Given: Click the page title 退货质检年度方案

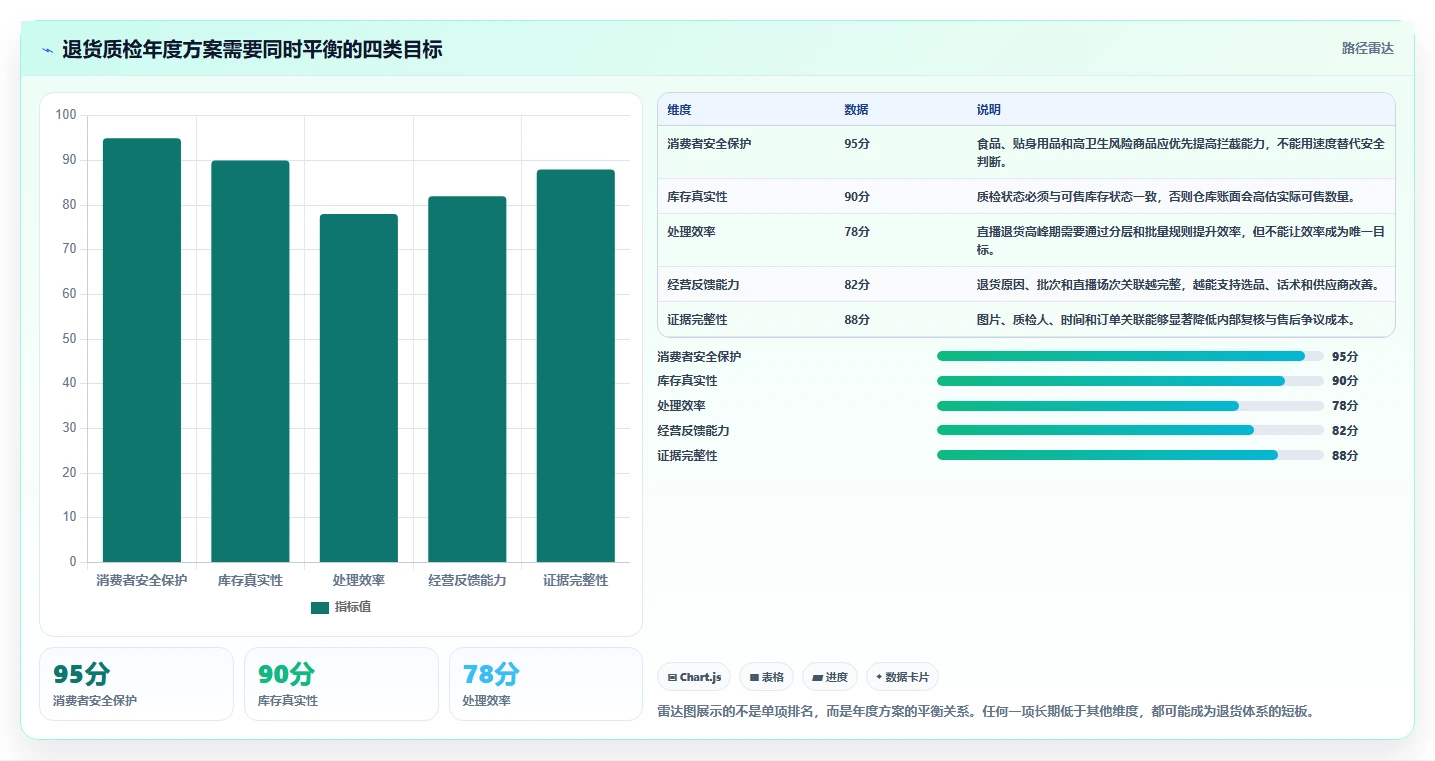Looking at the screenshot, I should [x=252, y=49].
